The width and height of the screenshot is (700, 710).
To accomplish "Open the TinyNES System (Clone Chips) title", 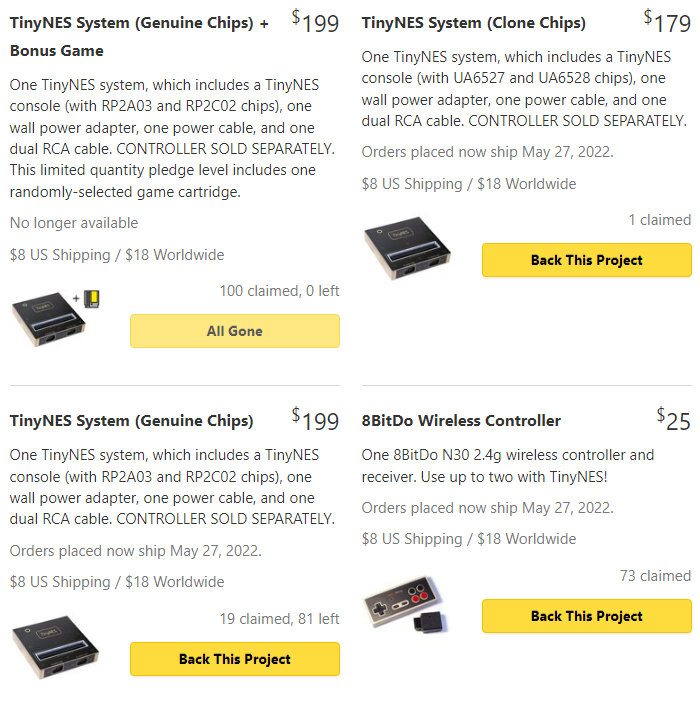I will coord(473,22).
